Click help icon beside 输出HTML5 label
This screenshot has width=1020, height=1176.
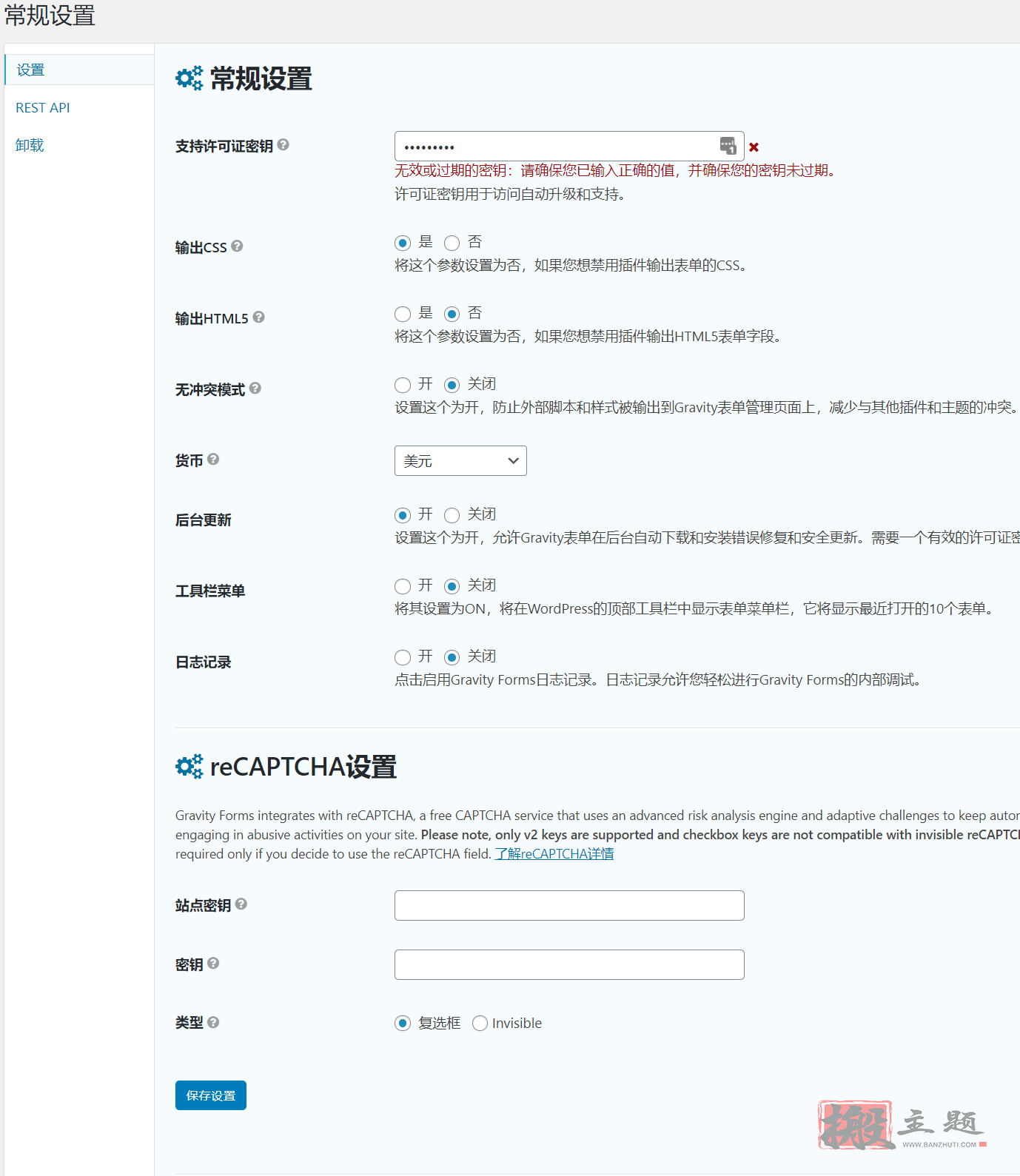coord(258,317)
